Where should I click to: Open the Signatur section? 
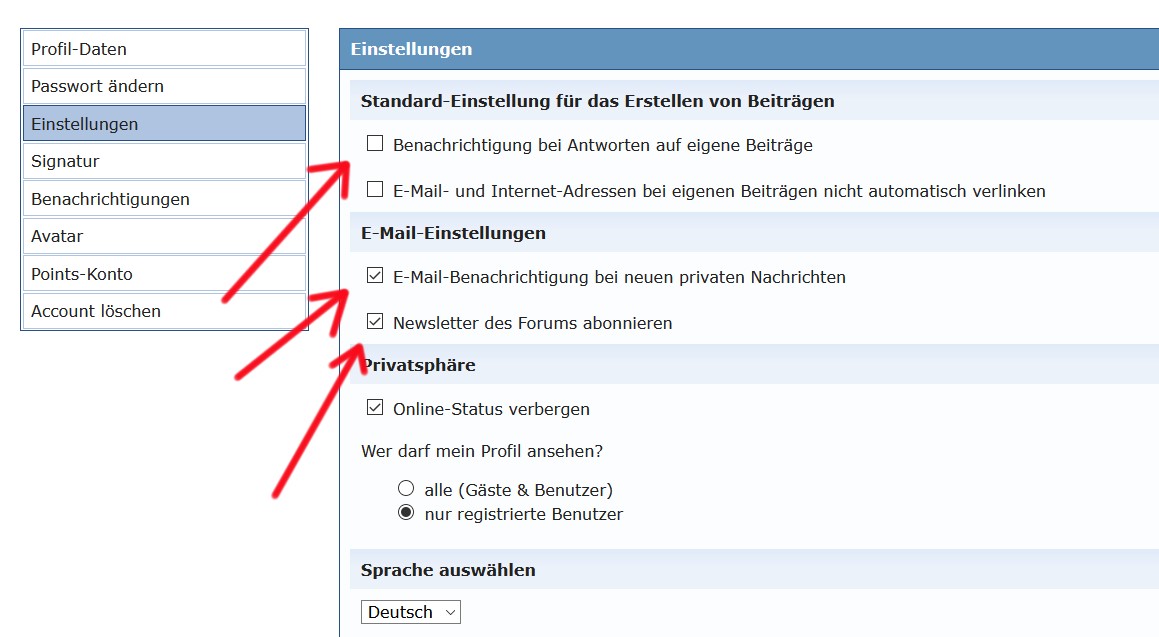[163, 161]
